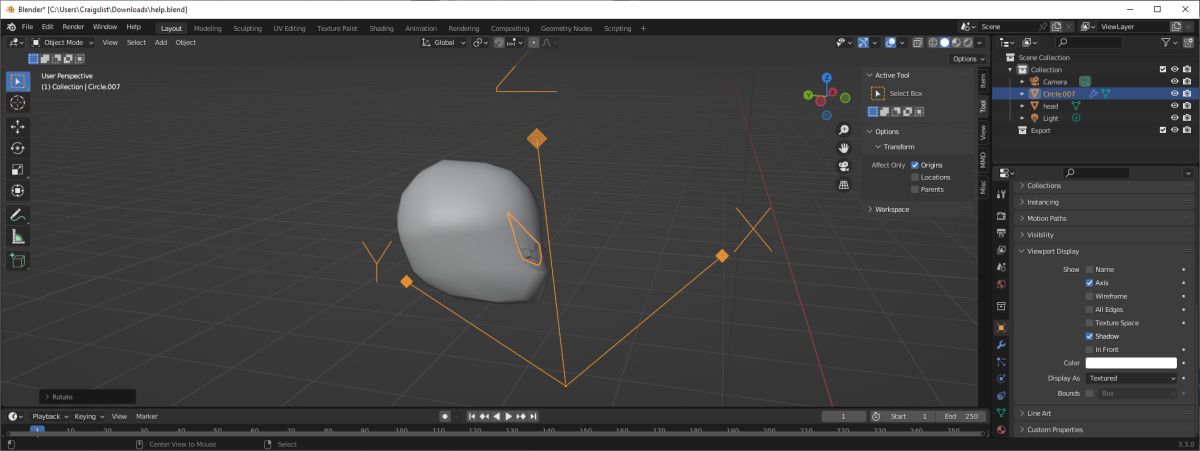The width and height of the screenshot is (1200, 451).
Task: Open the Modifiers wrench properties tab
Action: pos(1001,344)
